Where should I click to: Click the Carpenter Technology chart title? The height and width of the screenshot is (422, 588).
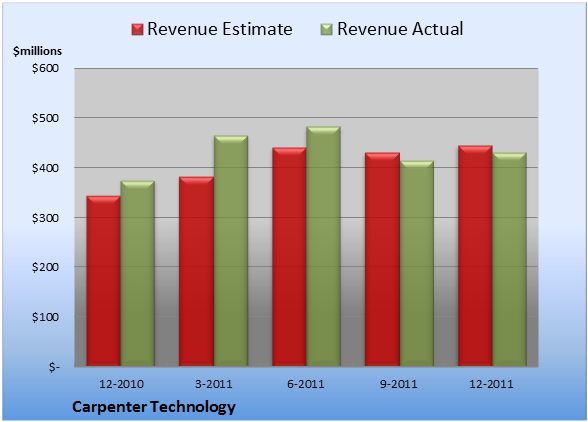[x=154, y=407]
